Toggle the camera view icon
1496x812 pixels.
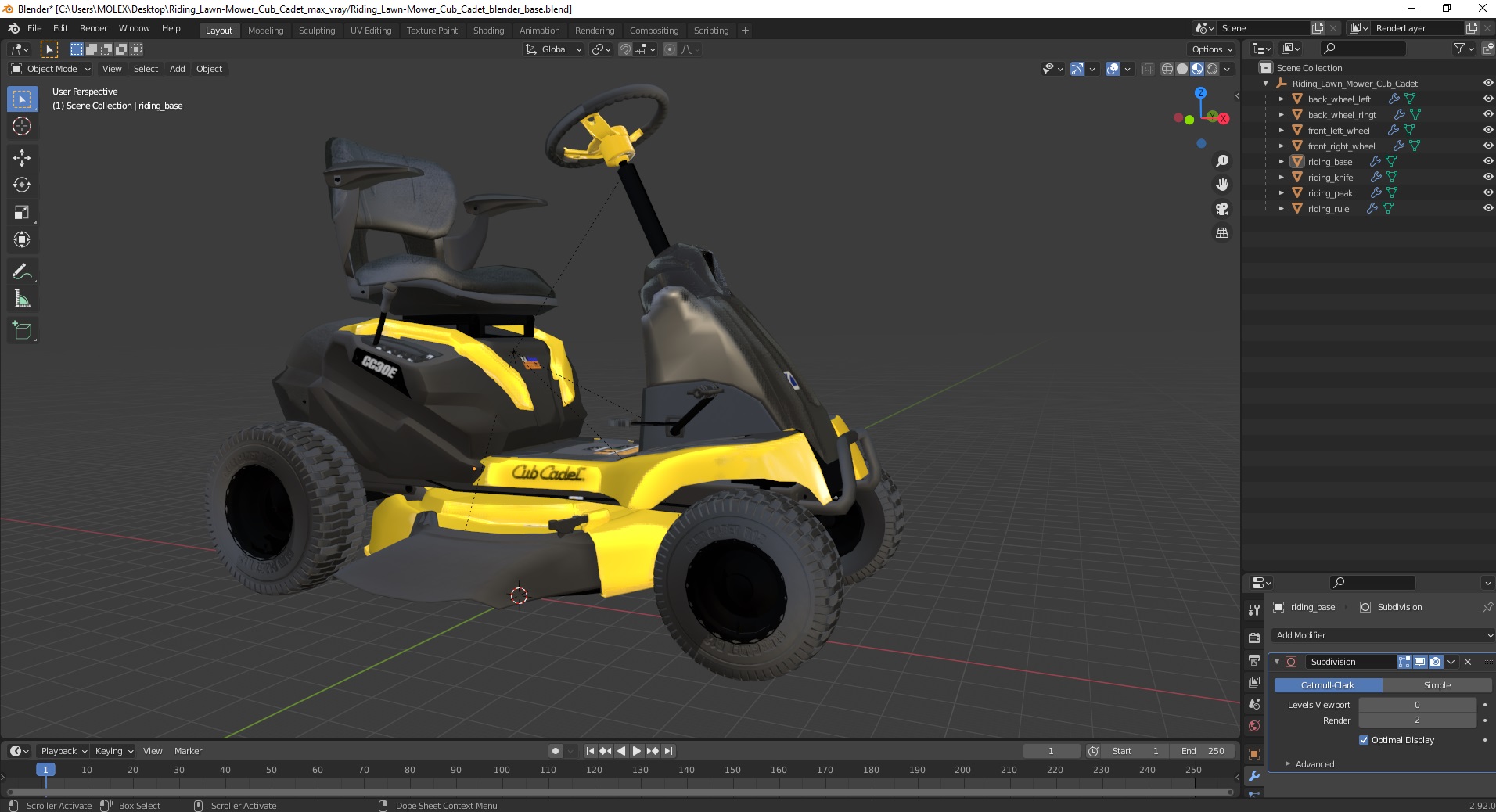tap(1221, 209)
